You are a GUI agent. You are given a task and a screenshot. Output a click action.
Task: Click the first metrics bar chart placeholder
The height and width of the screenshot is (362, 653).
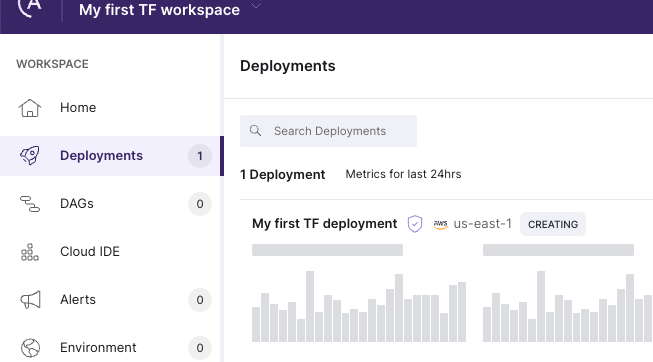[359, 307]
